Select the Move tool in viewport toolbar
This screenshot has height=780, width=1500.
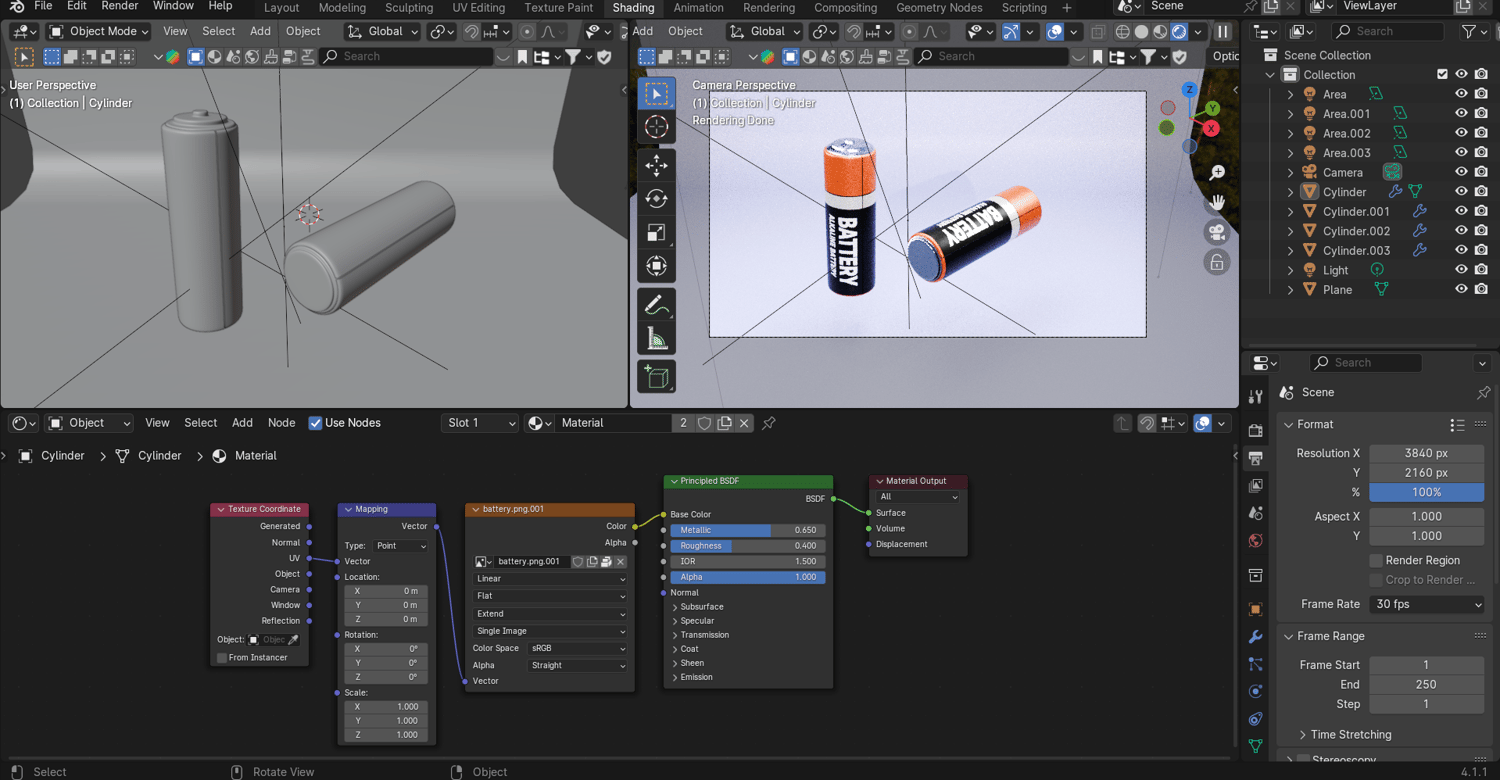point(656,164)
